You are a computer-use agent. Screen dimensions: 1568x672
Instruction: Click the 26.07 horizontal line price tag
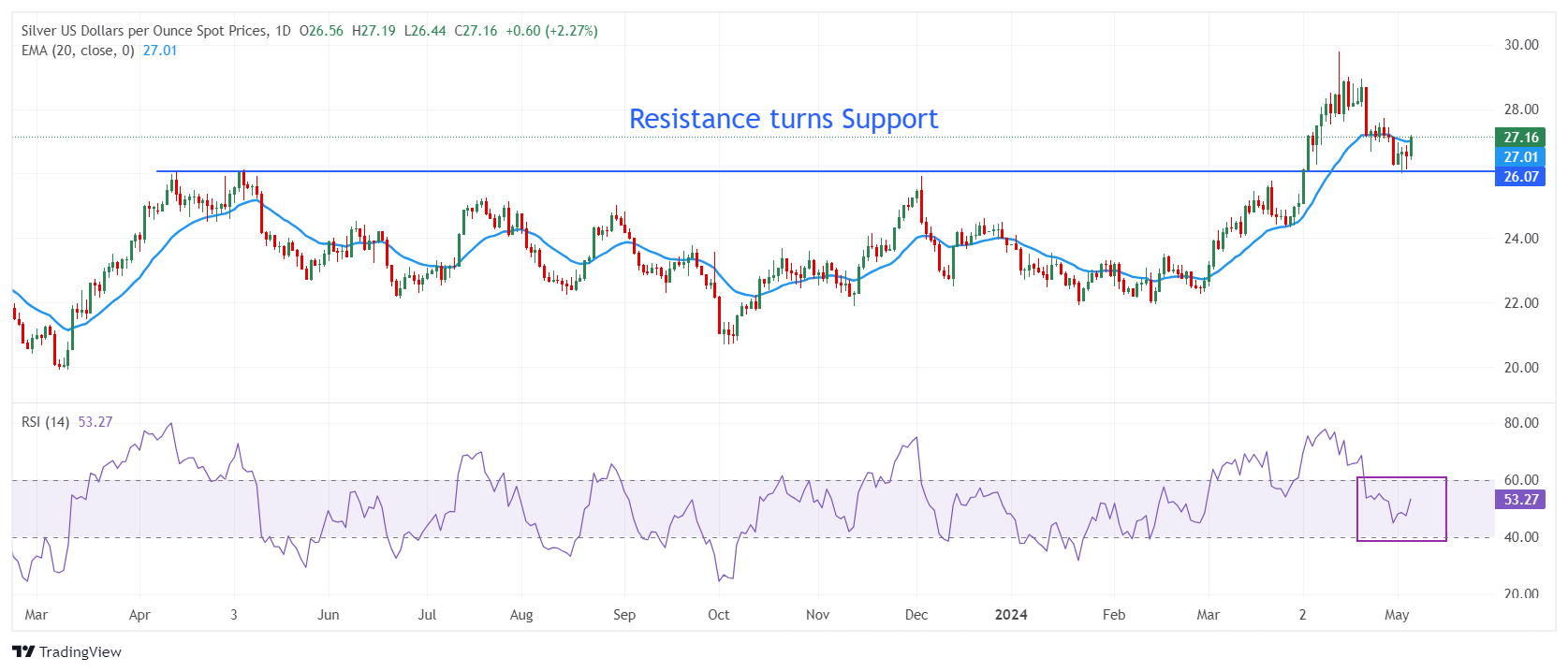click(1520, 177)
